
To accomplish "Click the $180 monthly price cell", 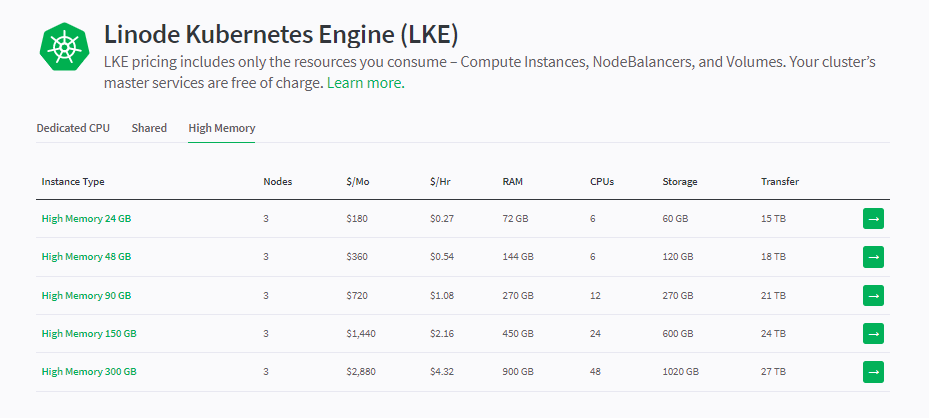I will tap(357, 218).
